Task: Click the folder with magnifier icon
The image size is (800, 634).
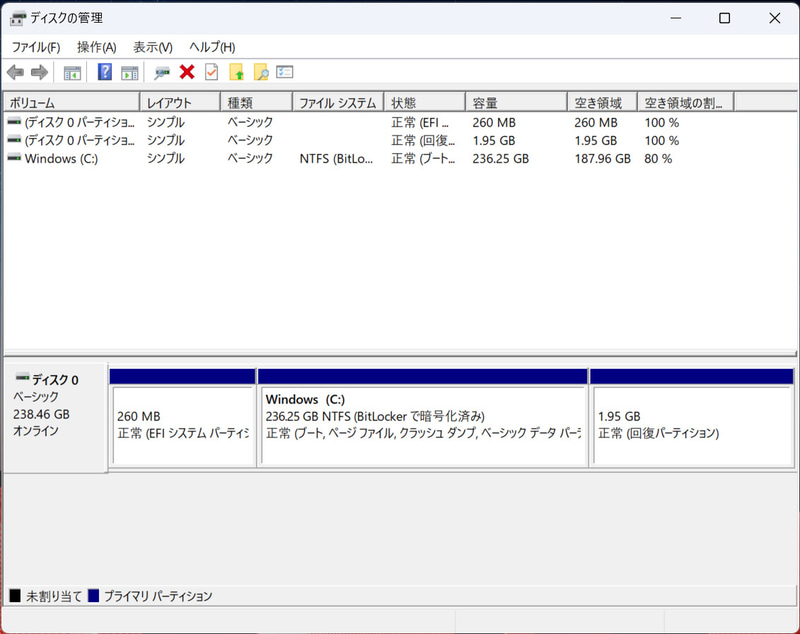Action: click(x=261, y=72)
